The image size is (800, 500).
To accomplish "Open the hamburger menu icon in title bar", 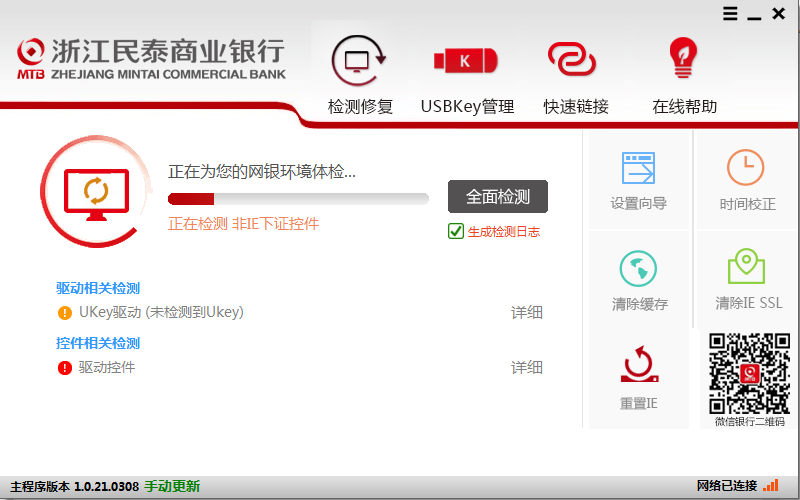I will click(x=730, y=13).
